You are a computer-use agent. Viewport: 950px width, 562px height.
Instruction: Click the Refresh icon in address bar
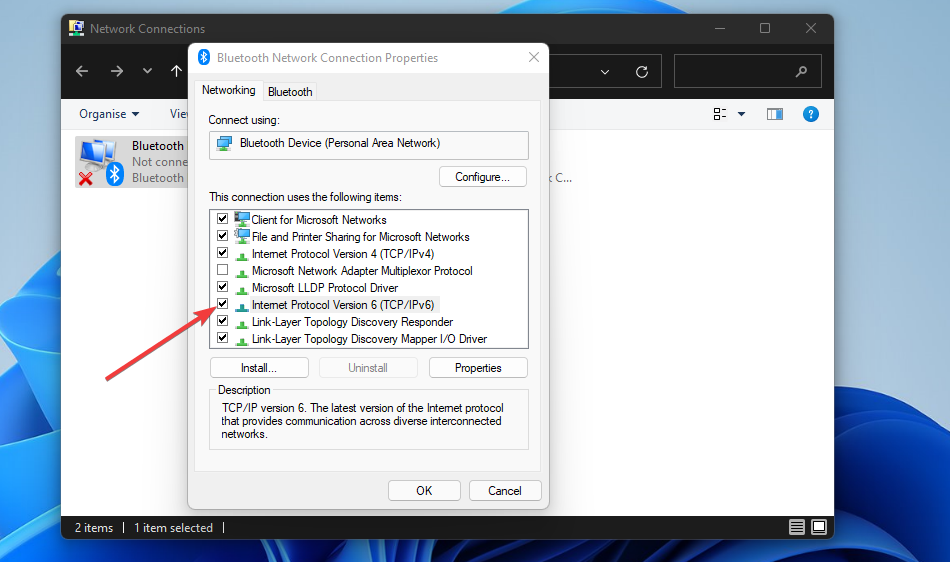(x=642, y=72)
